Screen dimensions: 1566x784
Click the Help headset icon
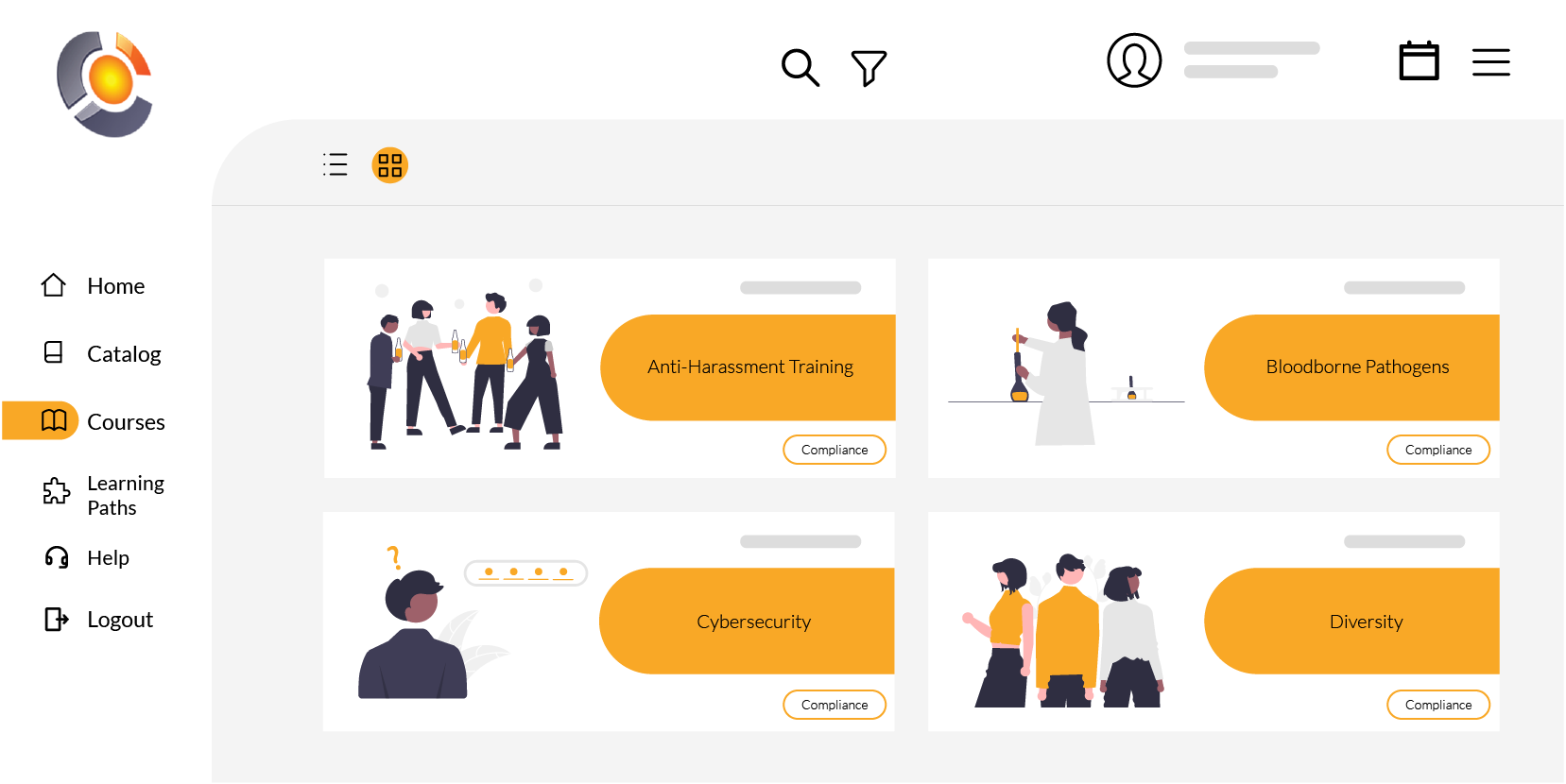tap(57, 557)
